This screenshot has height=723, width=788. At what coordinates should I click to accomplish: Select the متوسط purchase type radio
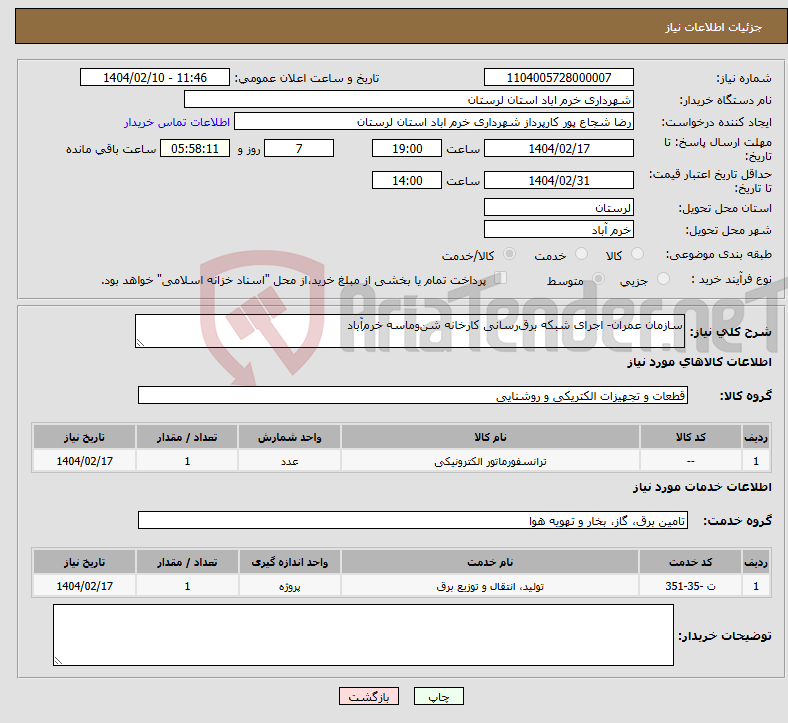coord(598,279)
